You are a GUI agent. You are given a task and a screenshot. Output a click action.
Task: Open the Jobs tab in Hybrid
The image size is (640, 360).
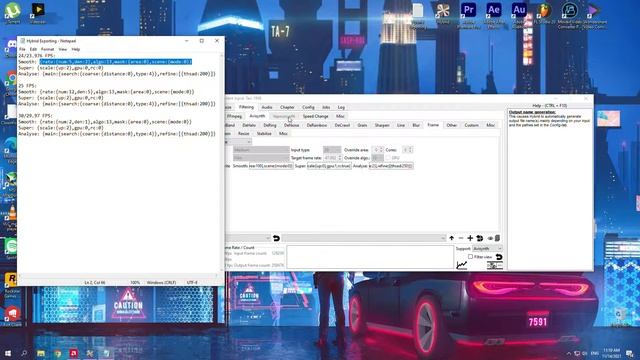(326, 107)
